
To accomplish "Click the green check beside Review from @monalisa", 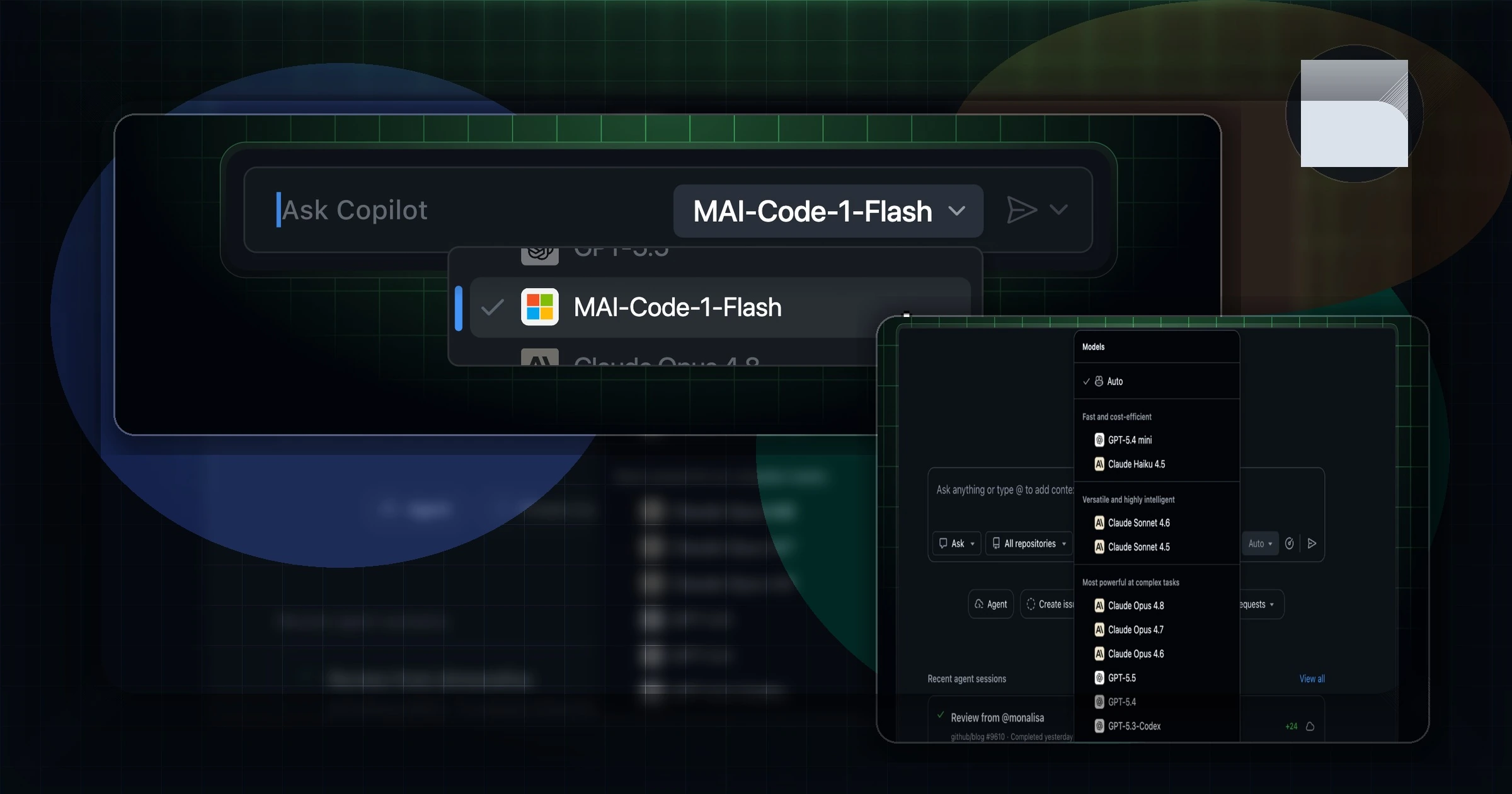I will 940,715.
